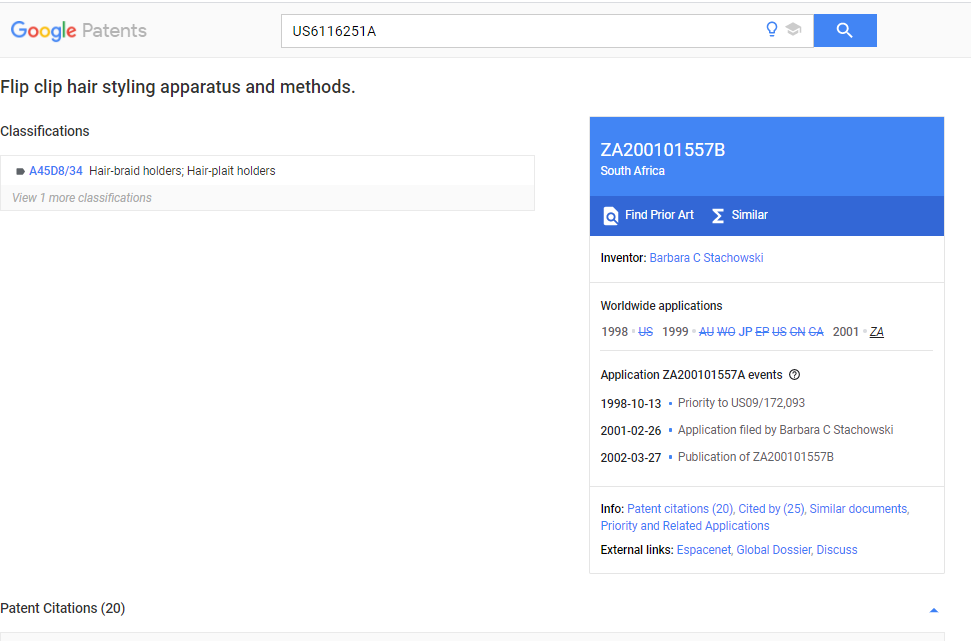Open the A45D8/34 classification link

click(x=56, y=171)
